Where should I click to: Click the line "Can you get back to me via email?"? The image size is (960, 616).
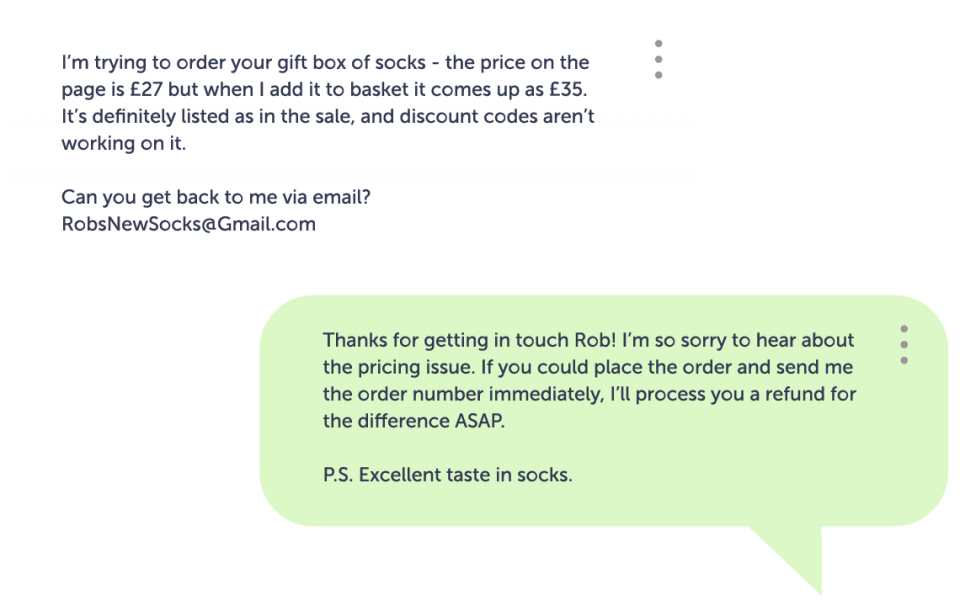(x=216, y=197)
